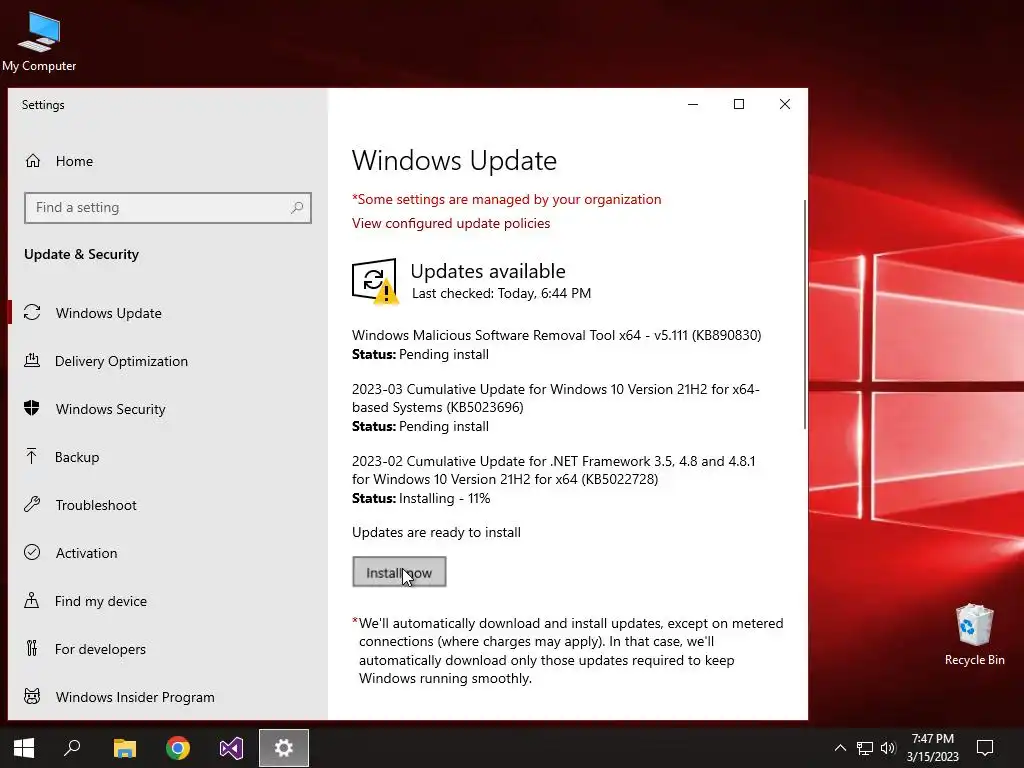Open View configured update policies link
The height and width of the screenshot is (768, 1024).
pos(451,223)
